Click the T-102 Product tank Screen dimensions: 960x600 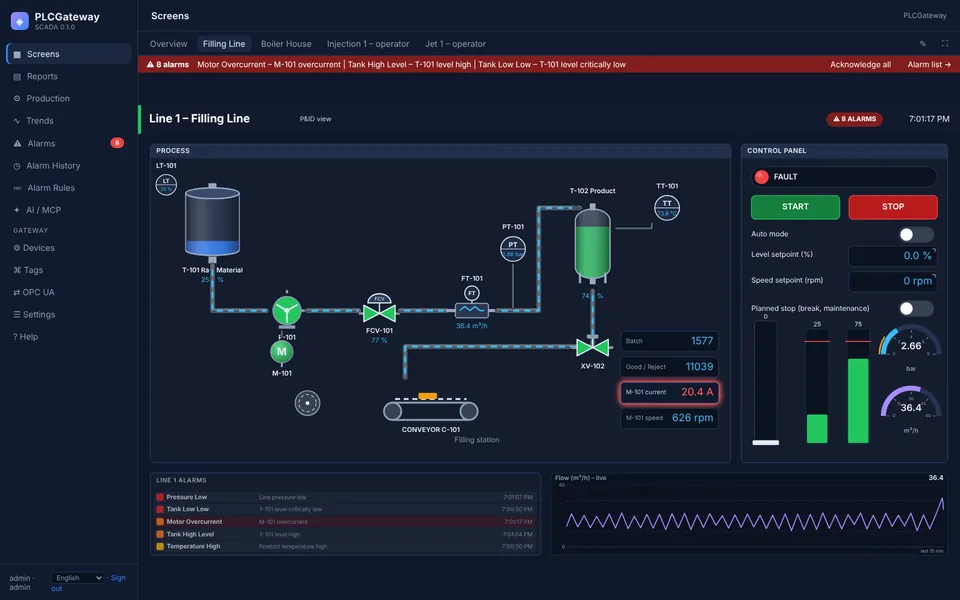pyautogui.click(x=592, y=244)
